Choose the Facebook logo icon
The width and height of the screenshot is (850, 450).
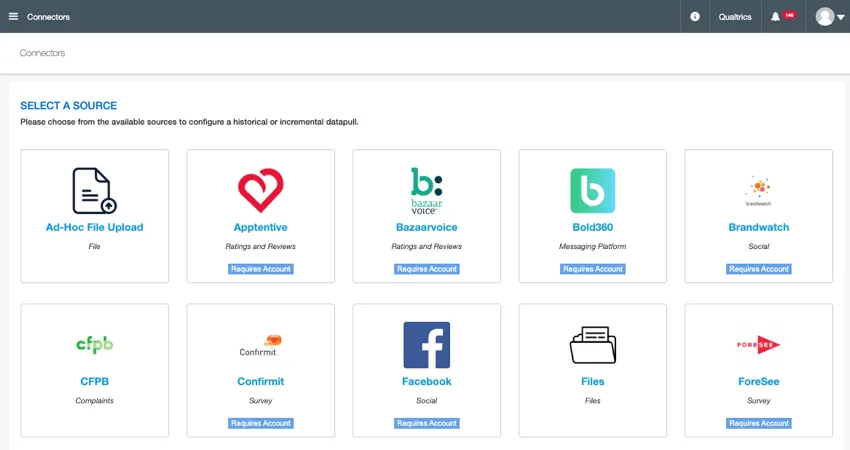point(426,345)
